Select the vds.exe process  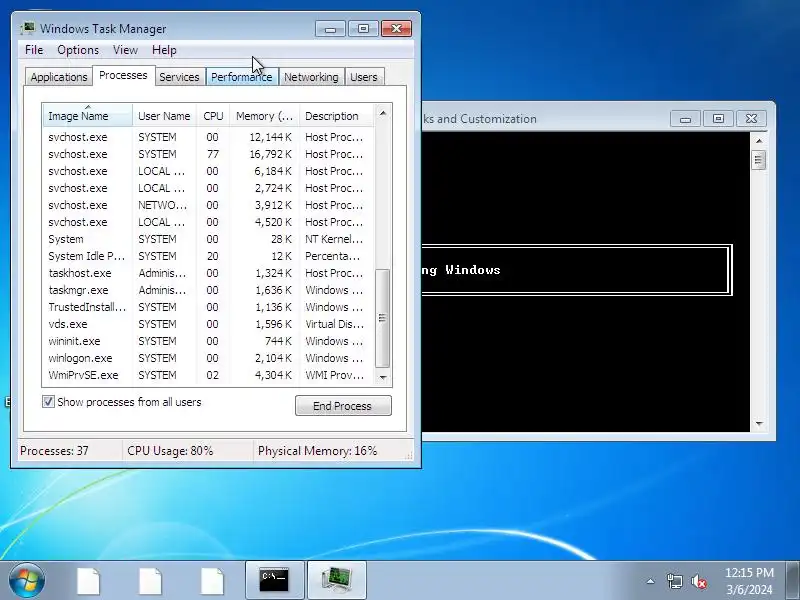209,324
